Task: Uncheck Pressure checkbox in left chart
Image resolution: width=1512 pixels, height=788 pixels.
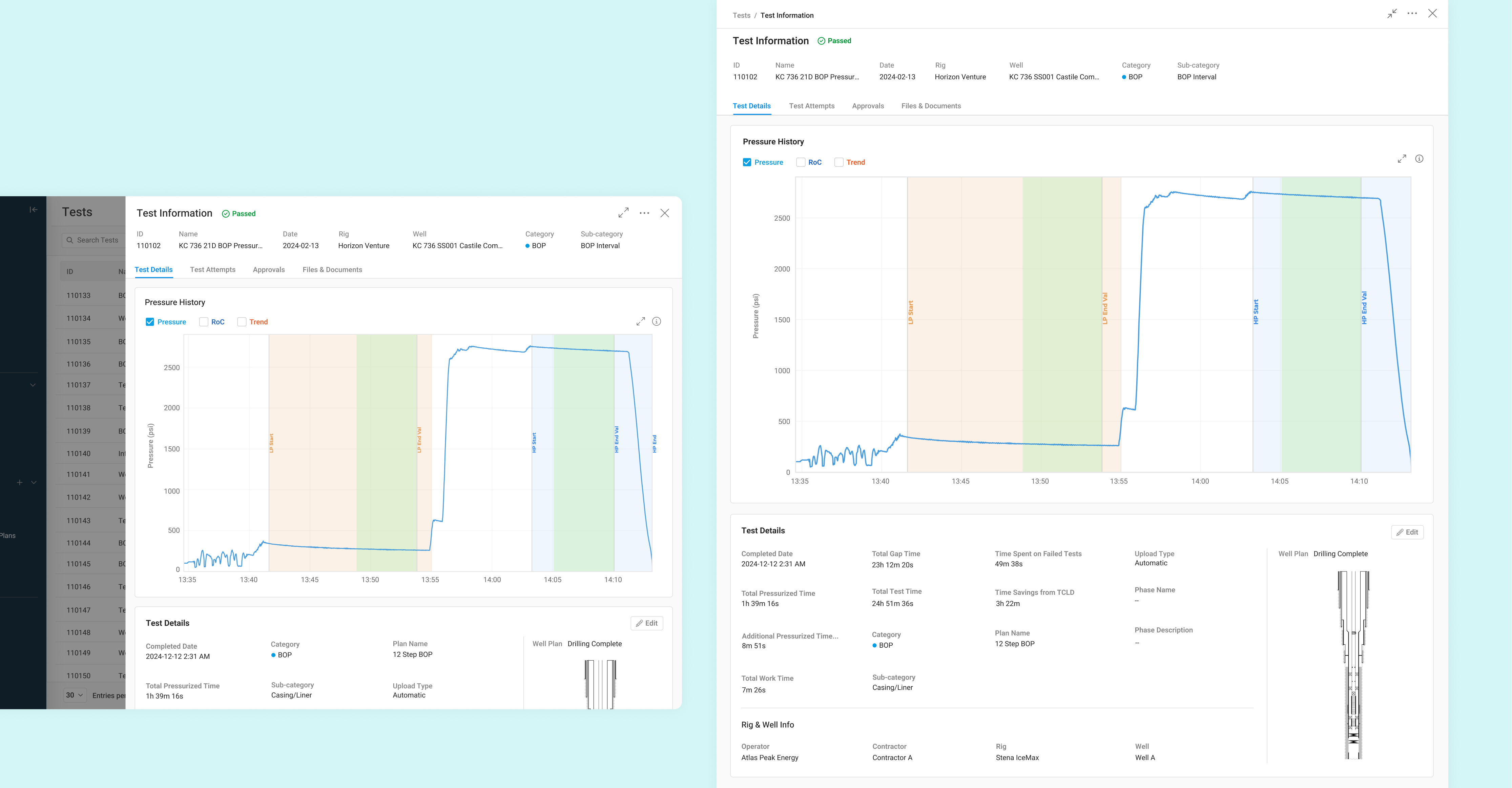Action: point(150,322)
